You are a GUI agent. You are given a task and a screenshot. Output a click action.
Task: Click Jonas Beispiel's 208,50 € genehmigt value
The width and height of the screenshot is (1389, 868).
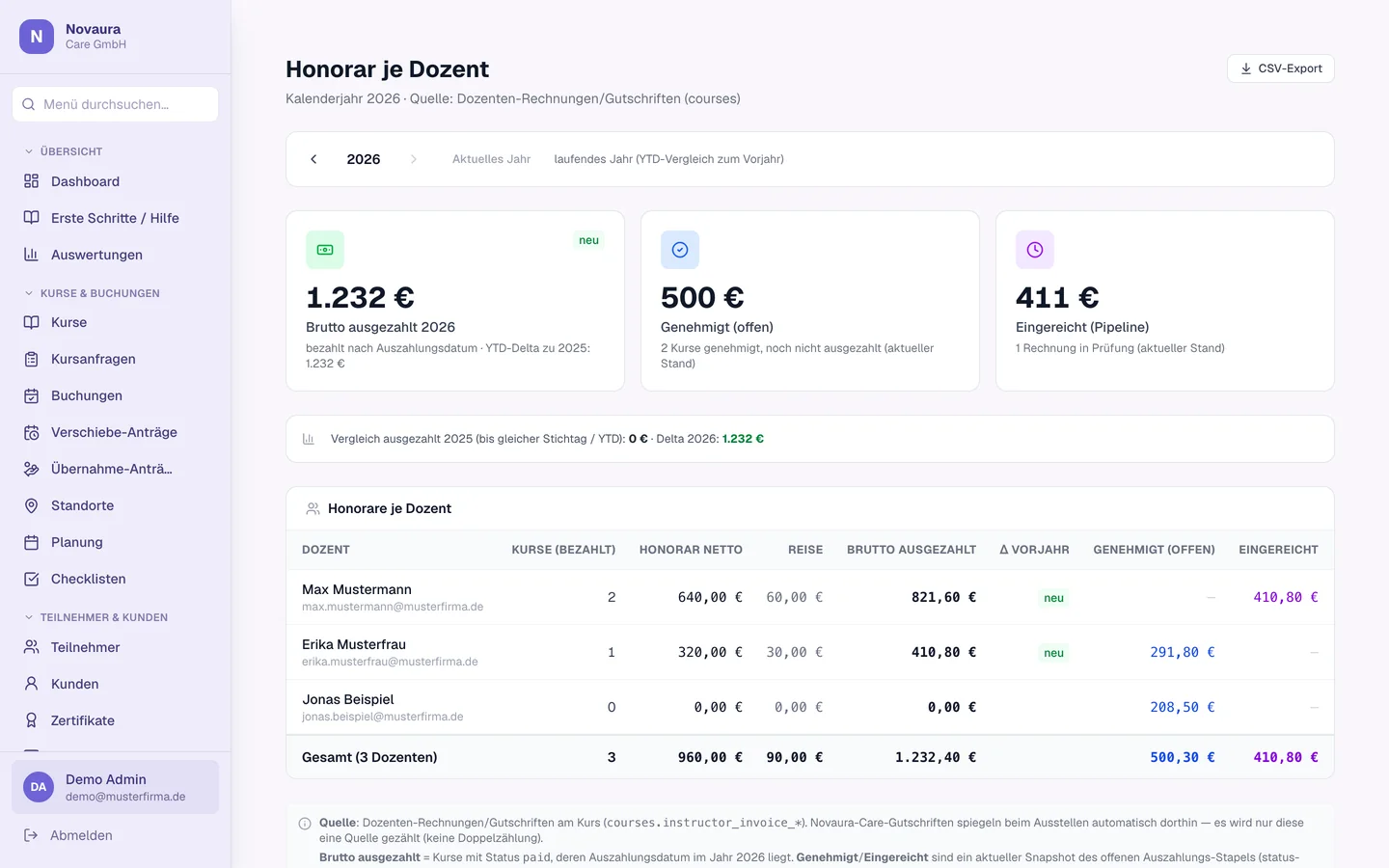click(x=1182, y=707)
